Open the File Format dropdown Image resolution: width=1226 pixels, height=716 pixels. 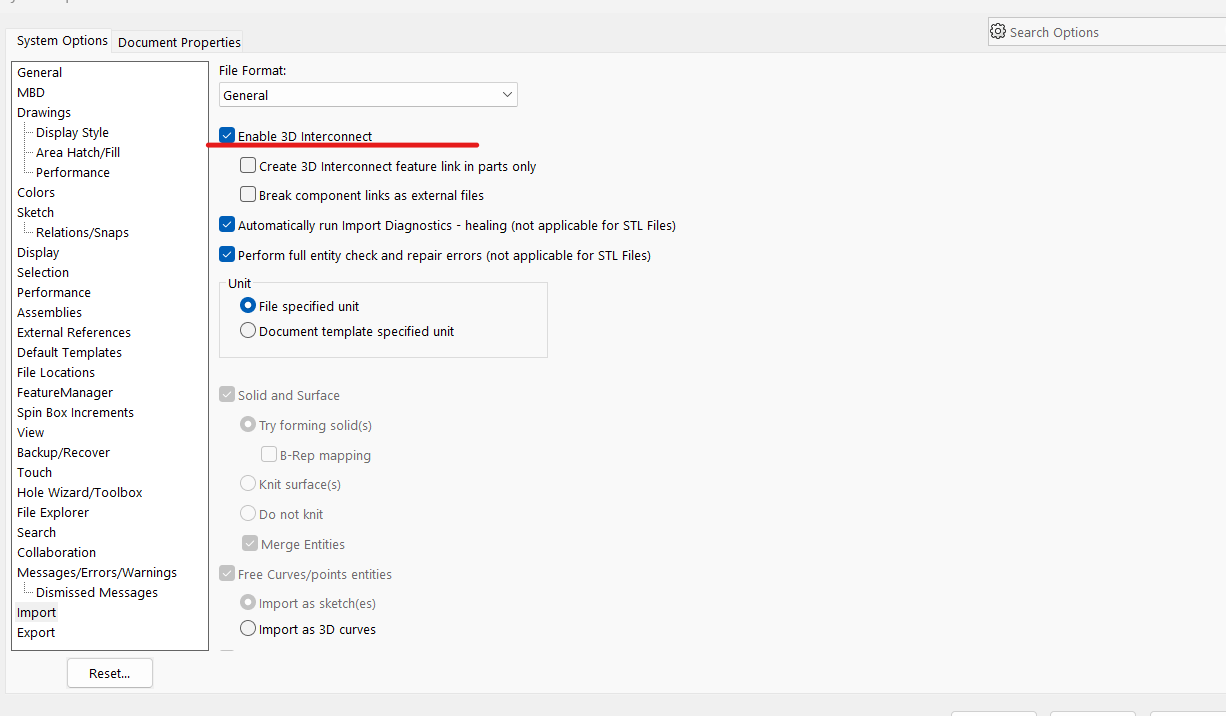368,95
